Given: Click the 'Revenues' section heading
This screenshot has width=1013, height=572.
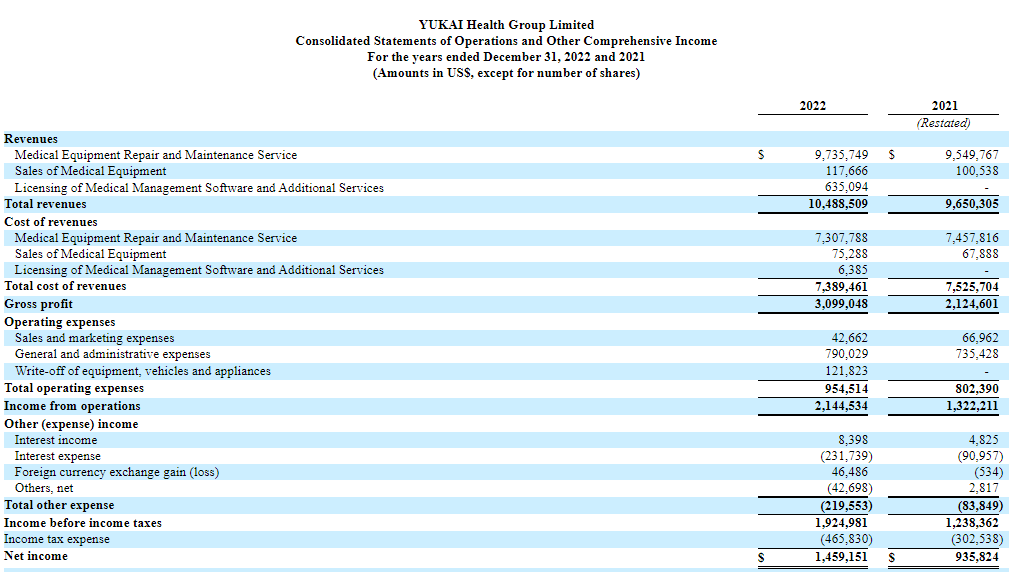Looking at the screenshot, I should coord(30,139).
